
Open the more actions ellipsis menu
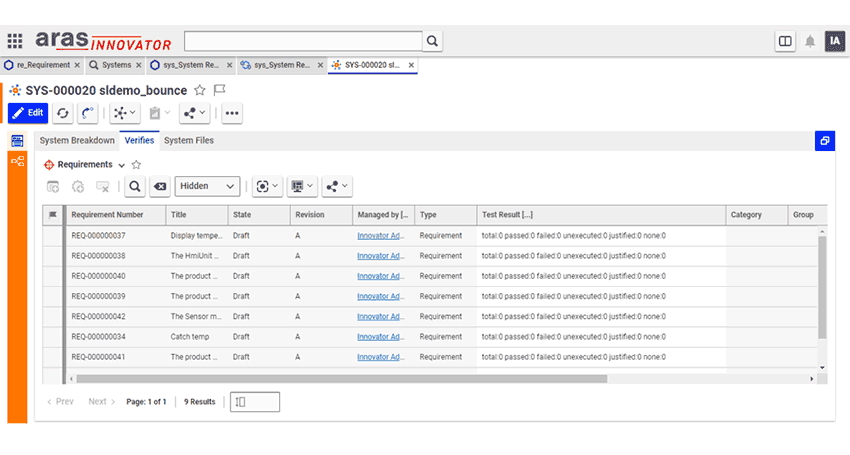232,113
